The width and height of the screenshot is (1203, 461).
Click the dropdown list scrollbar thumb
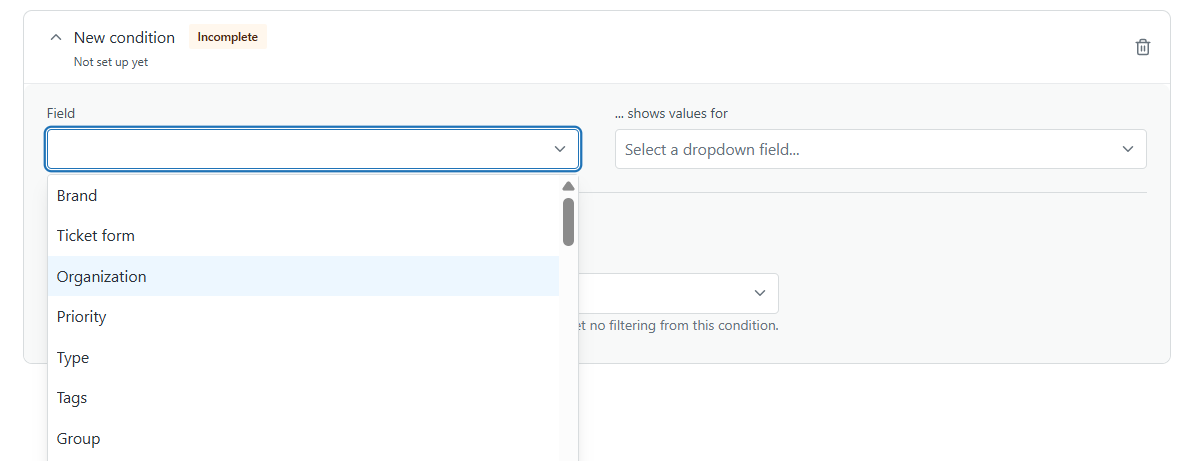(568, 222)
